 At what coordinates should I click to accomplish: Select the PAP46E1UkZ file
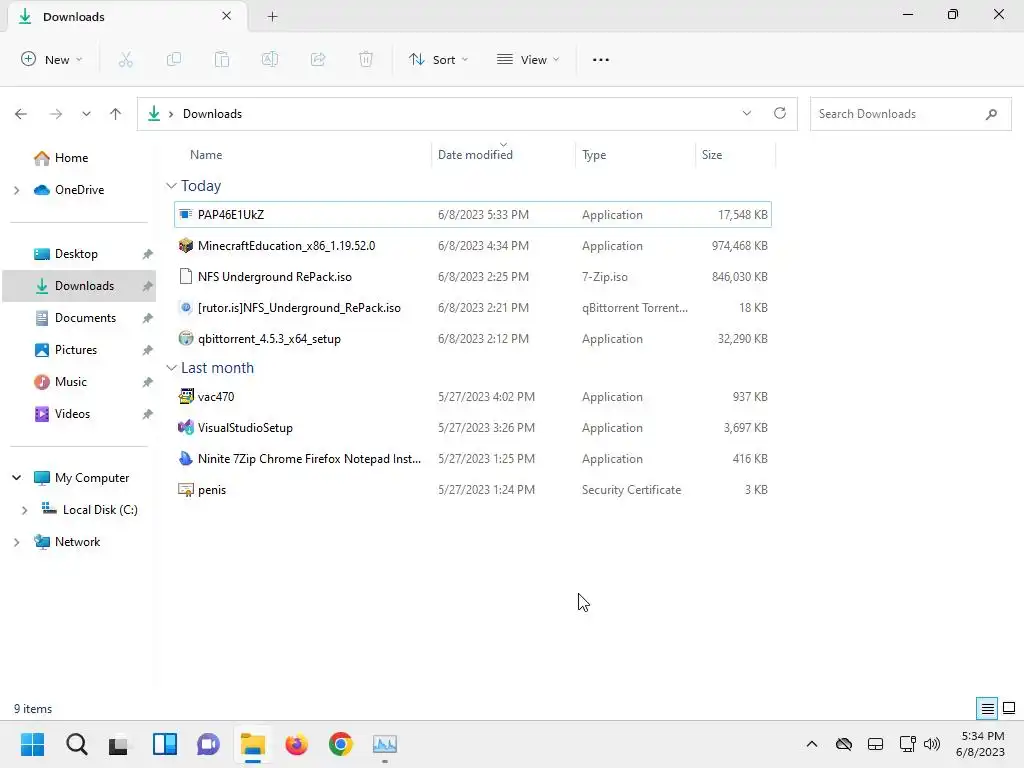click(x=473, y=215)
